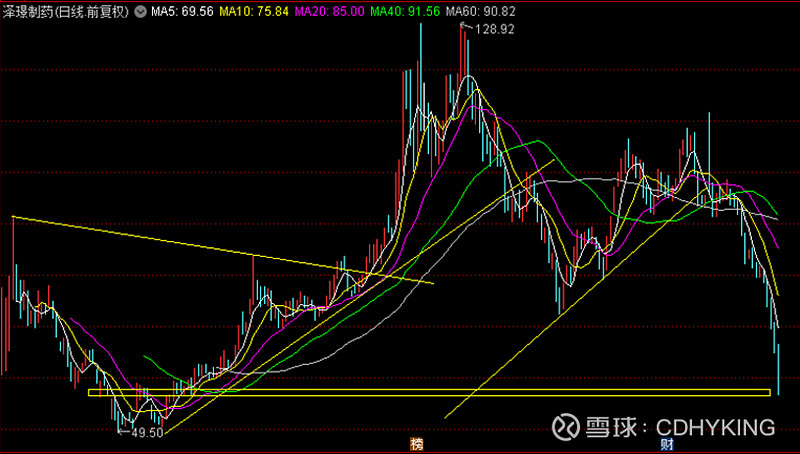Image resolution: width=800 pixels, height=454 pixels.
Task: Select the MA20: 85.00 indicator label
Action: coord(329,12)
